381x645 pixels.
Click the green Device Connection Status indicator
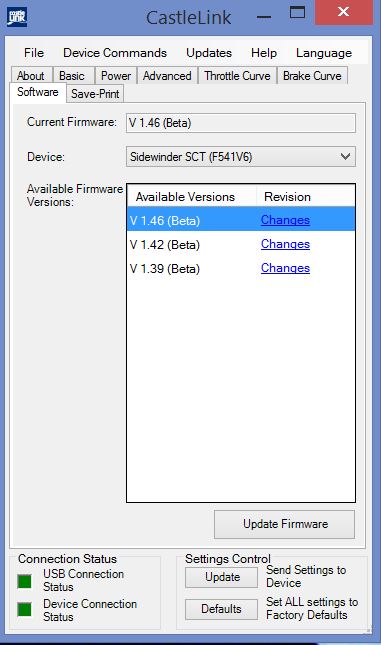point(25,609)
